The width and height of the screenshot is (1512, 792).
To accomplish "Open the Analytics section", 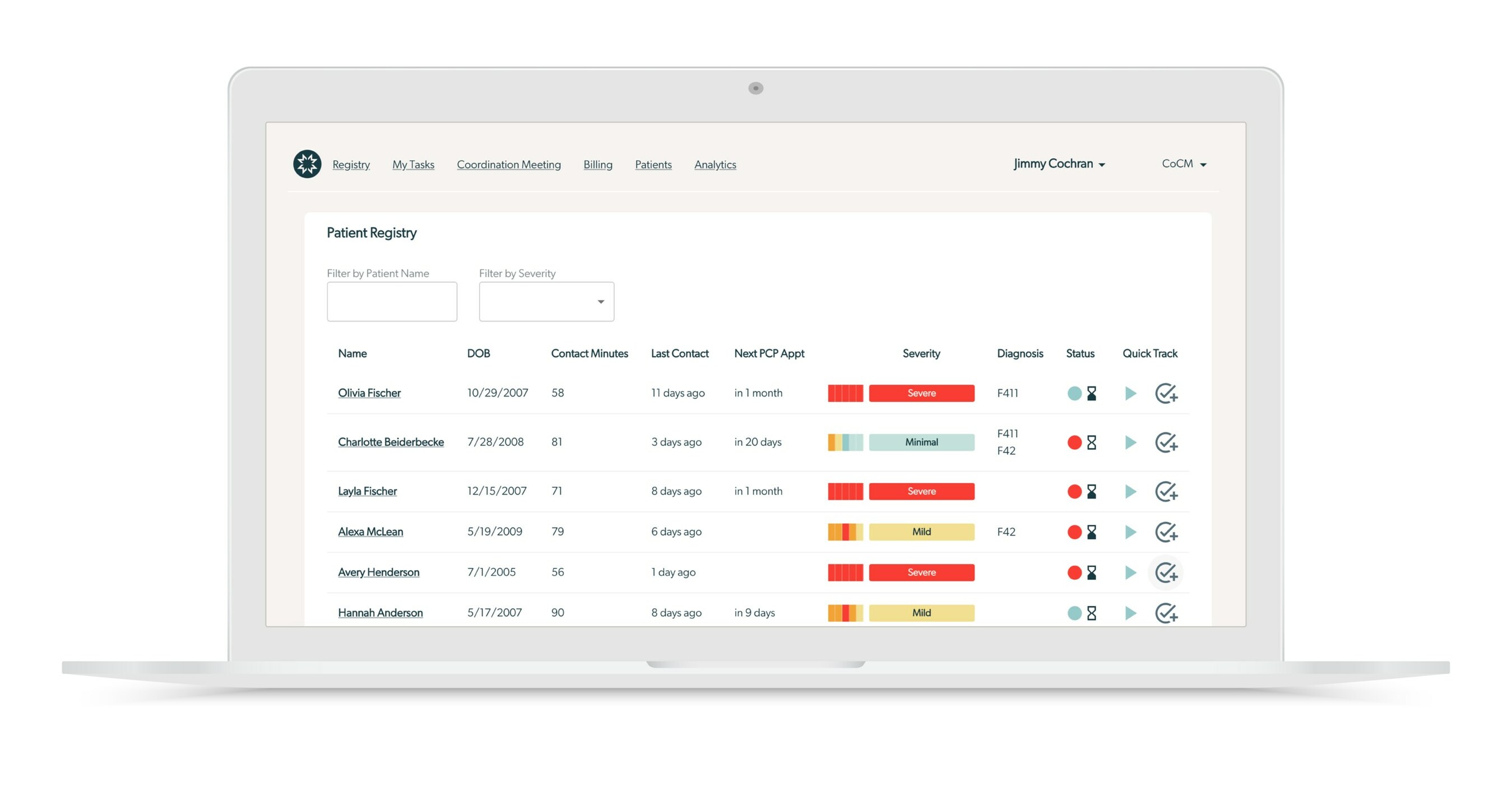I will 715,165.
